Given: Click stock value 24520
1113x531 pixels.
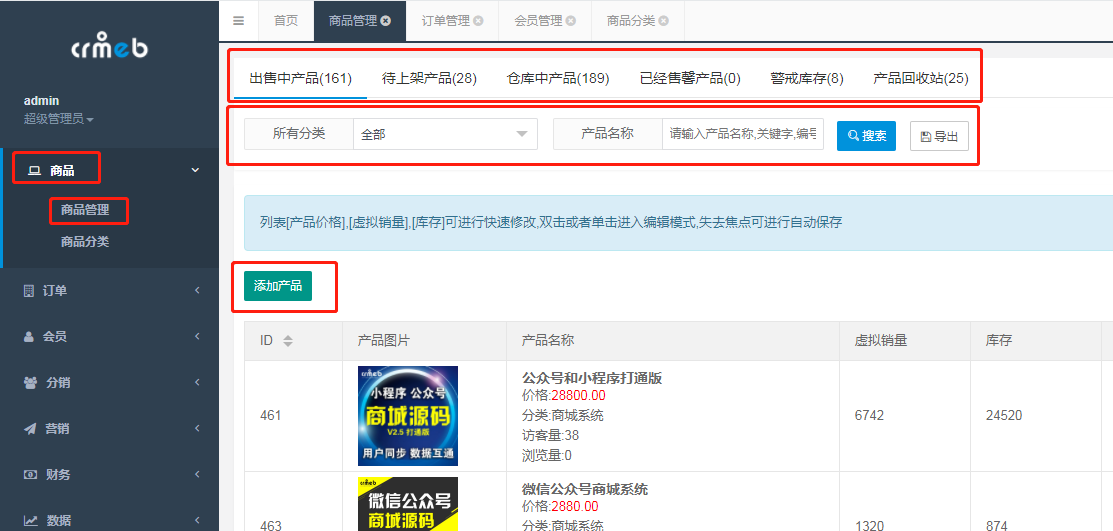Looking at the screenshot, I should [x=1004, y=415].
